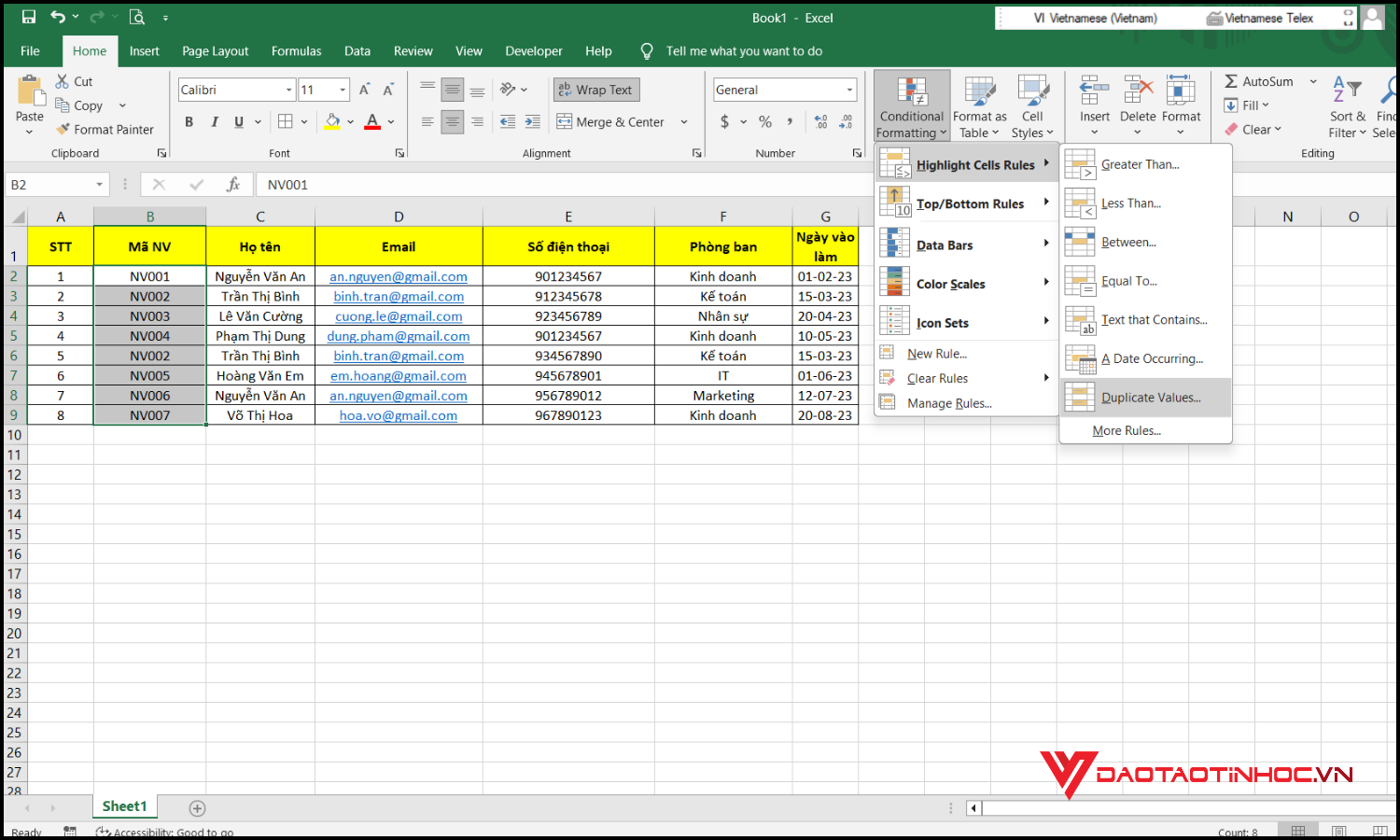This screenshot has height=840, width=1400.
Task: Toggle Underline formatting
Action: pyautogui.click(x=239, y=121)
